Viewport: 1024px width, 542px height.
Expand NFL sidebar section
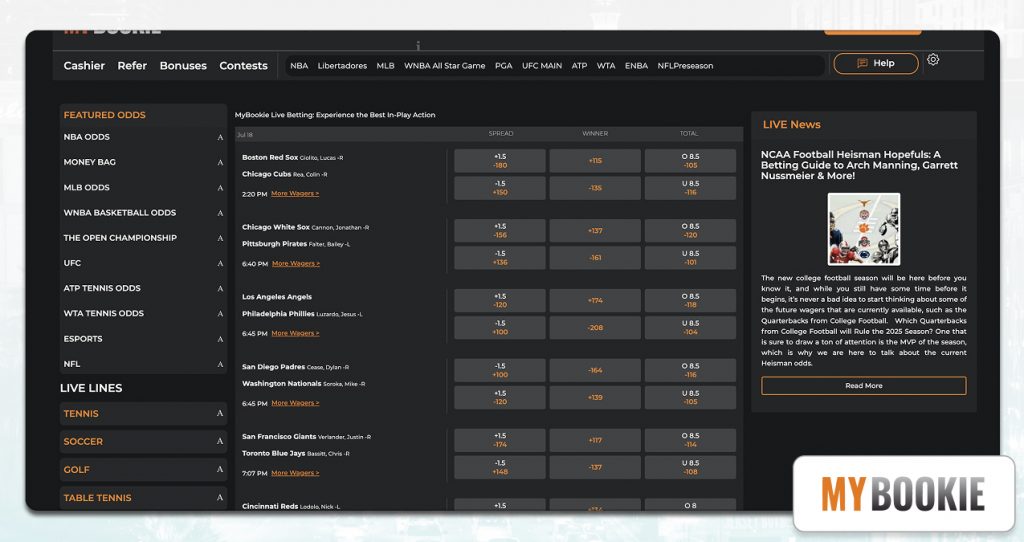pos(143,364)
